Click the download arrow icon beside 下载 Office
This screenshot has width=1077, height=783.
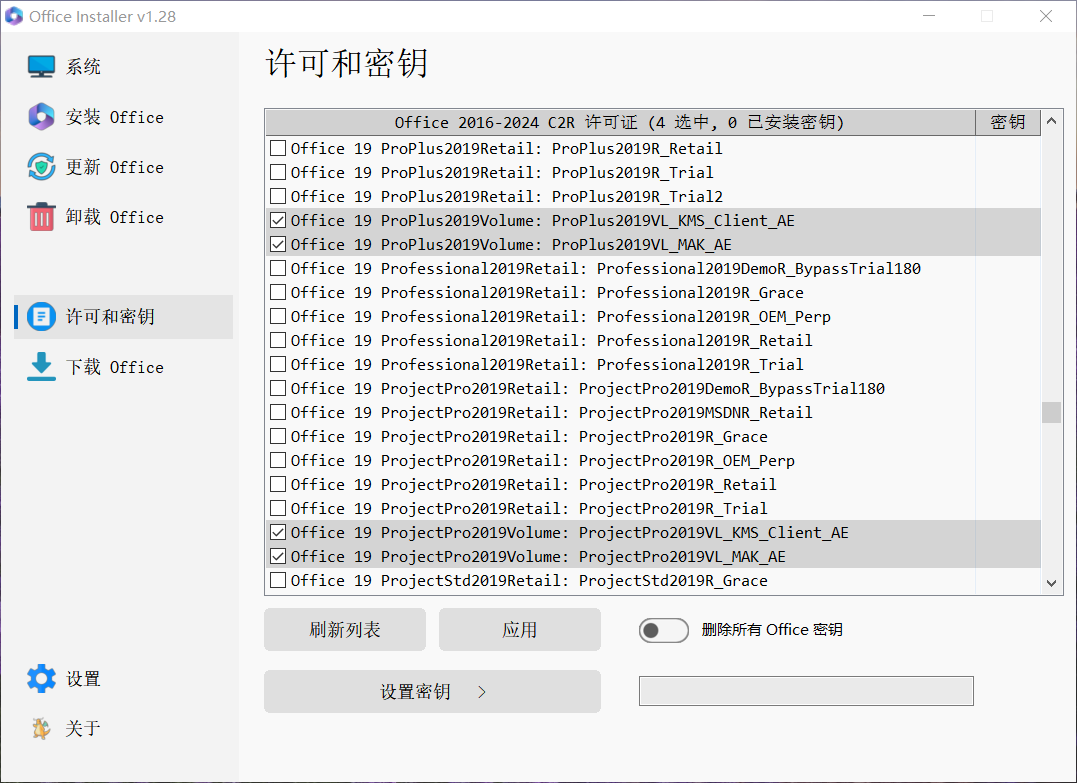point(41,367)
